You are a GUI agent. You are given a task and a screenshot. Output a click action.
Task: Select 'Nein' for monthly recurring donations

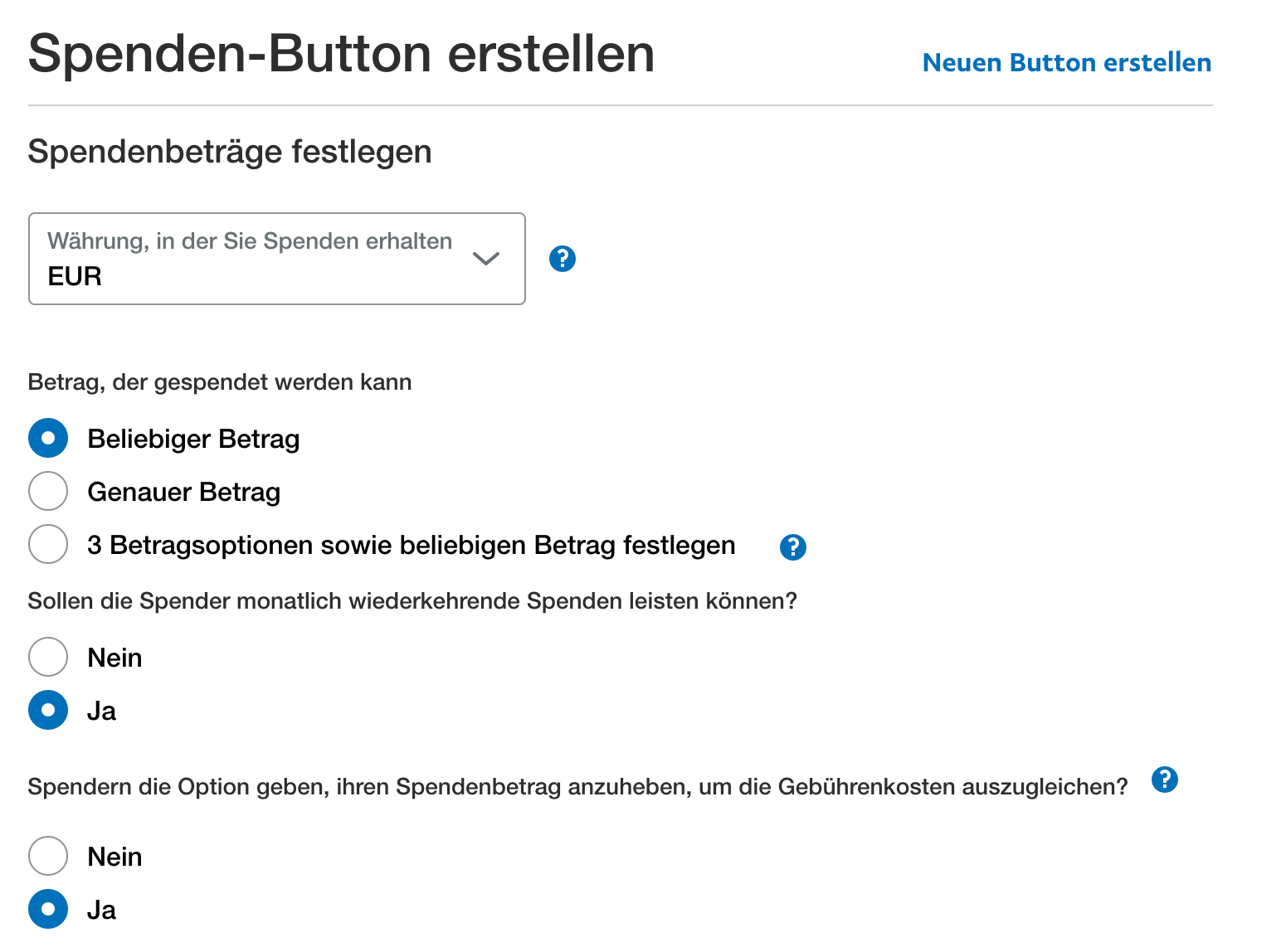click(x=48, y=658)
